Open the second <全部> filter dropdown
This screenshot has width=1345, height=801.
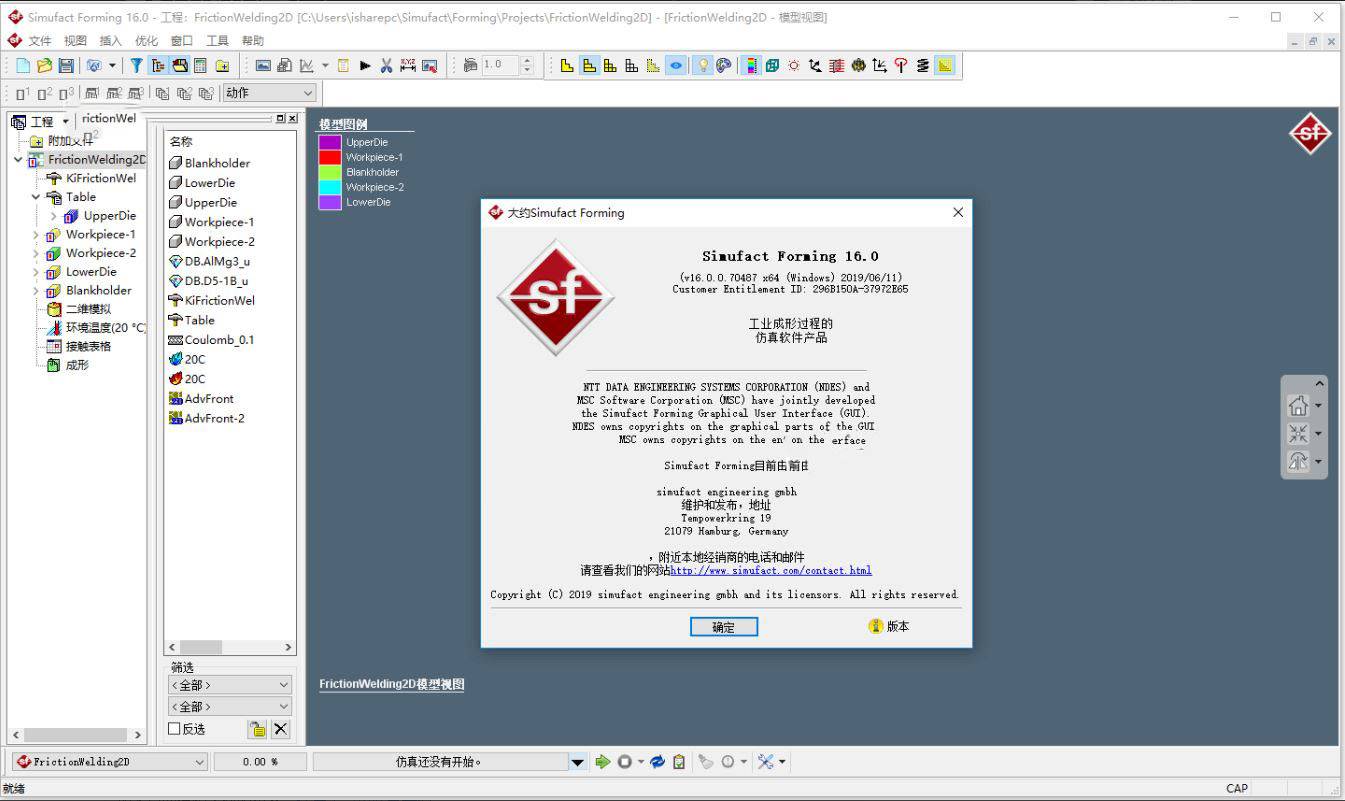[x=230, y=707]
